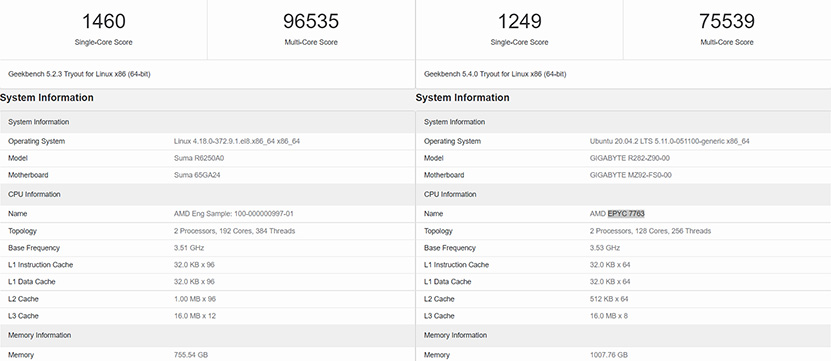Click the left System Information heading
Viewport: 831px width, 361px height.
47,98
